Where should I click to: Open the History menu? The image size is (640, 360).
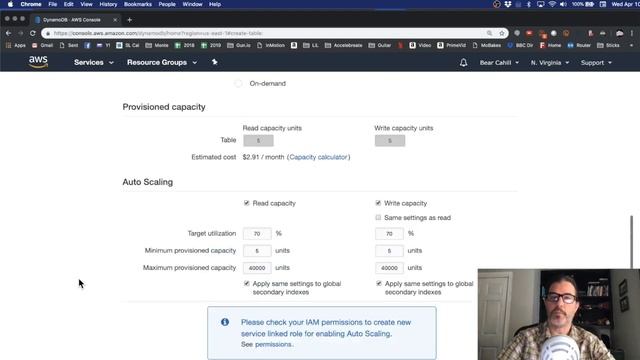[108, 4]
